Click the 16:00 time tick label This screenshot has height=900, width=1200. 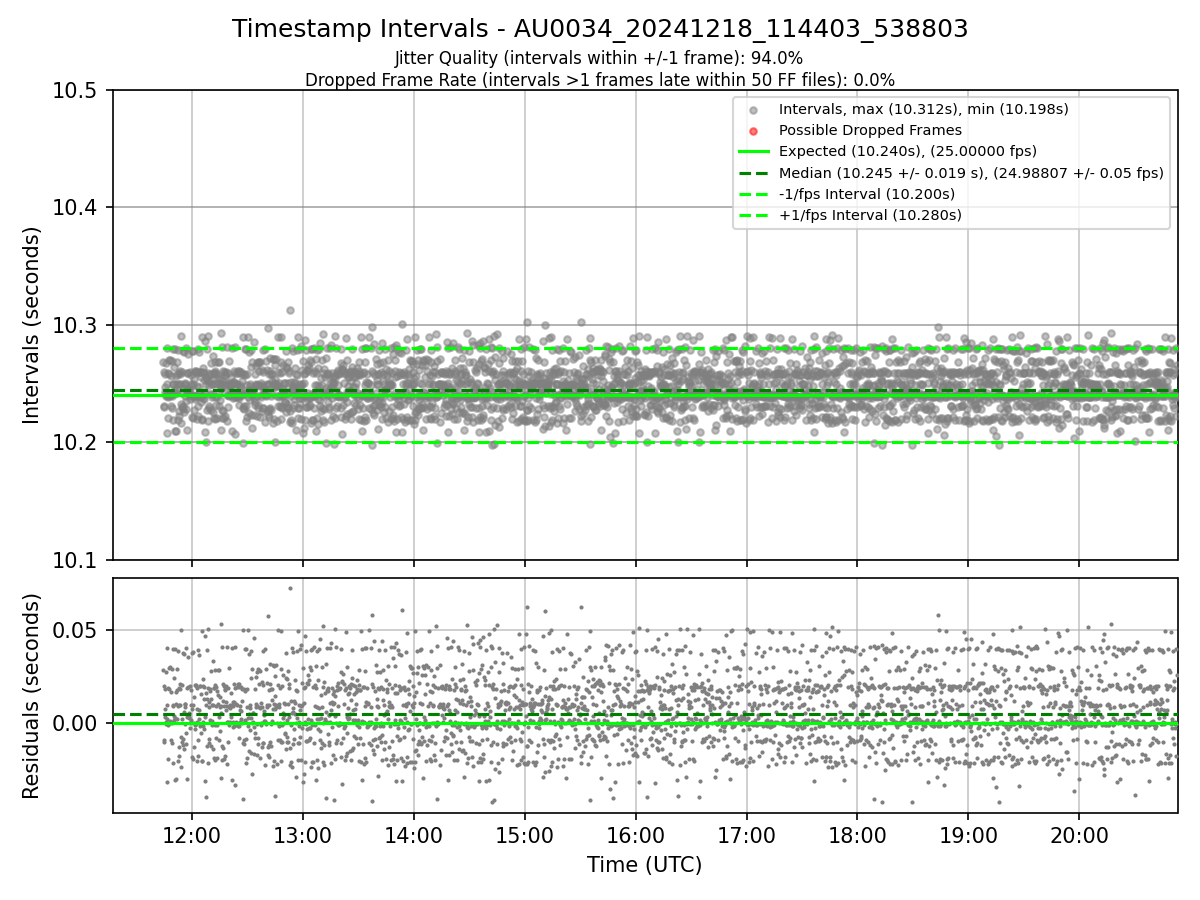[635, 836]
